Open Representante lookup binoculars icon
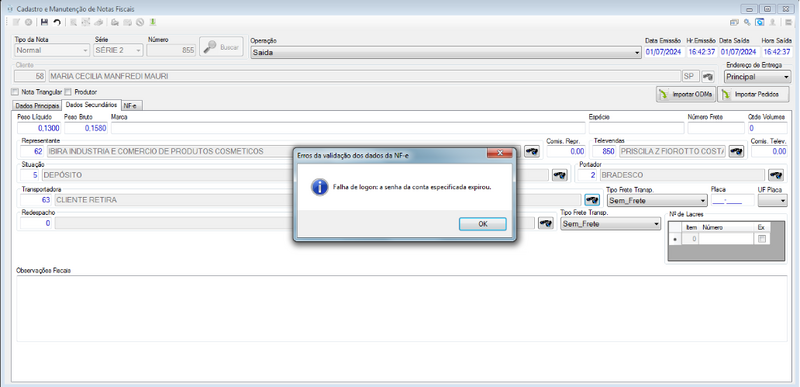 pos(532,151)
